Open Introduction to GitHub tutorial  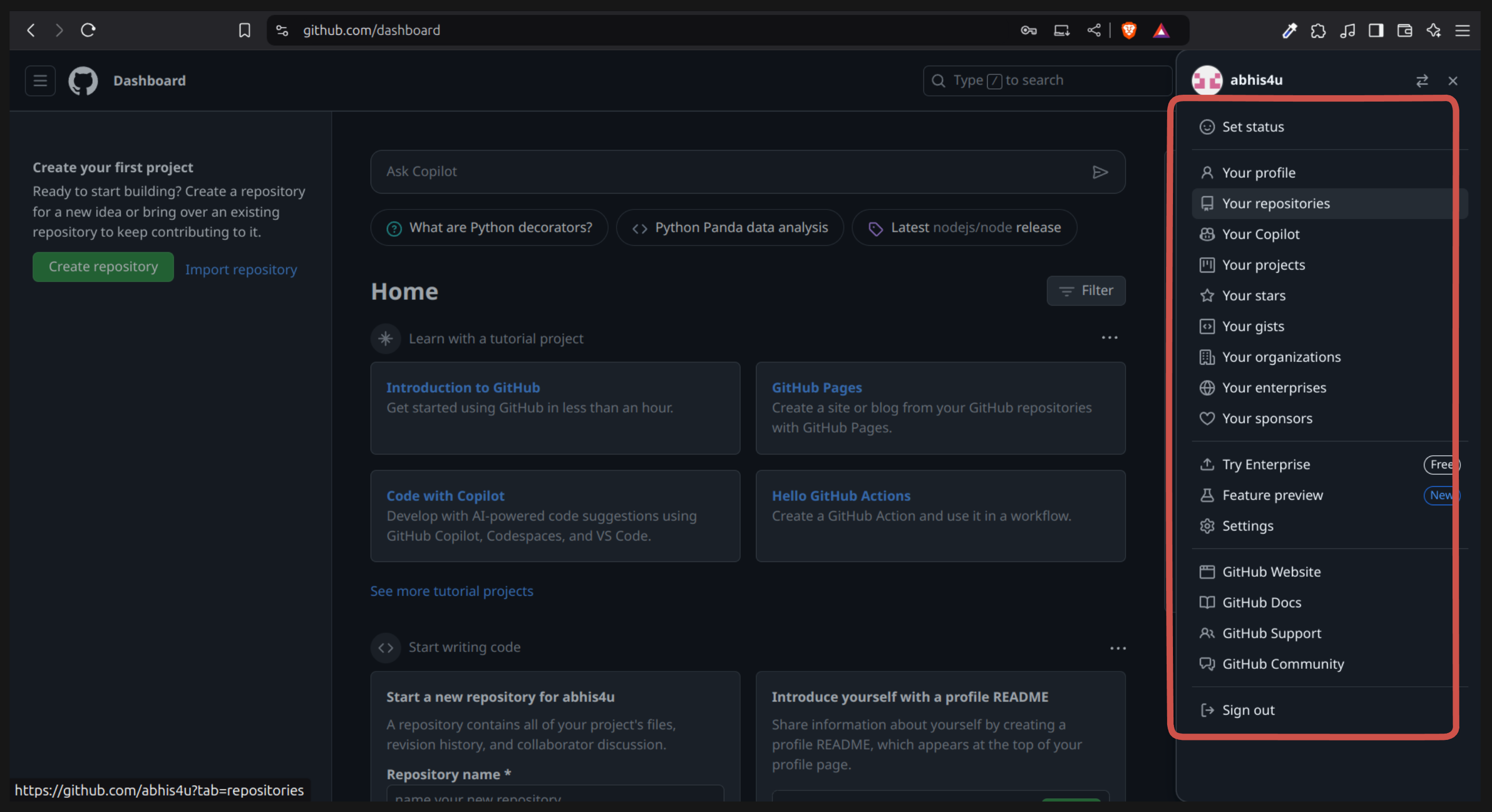tap(463, 387)
